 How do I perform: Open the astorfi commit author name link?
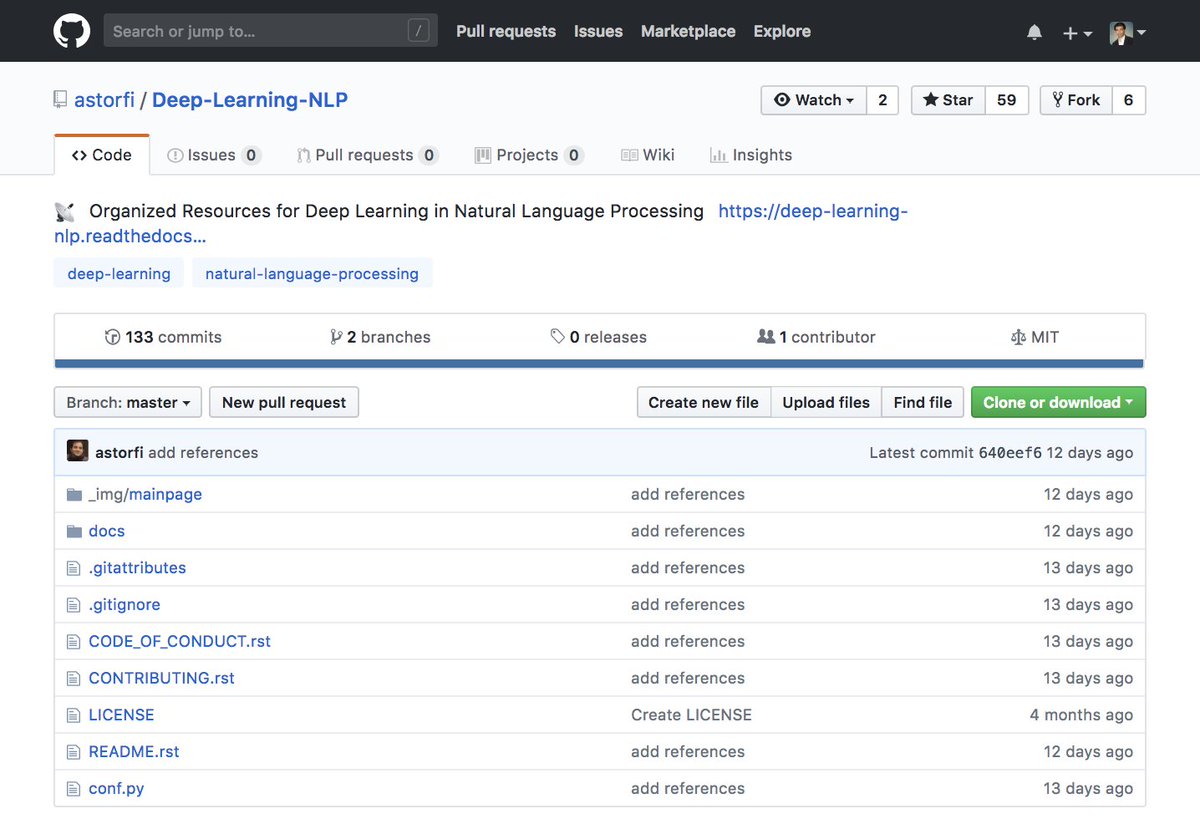pos(119,453)
